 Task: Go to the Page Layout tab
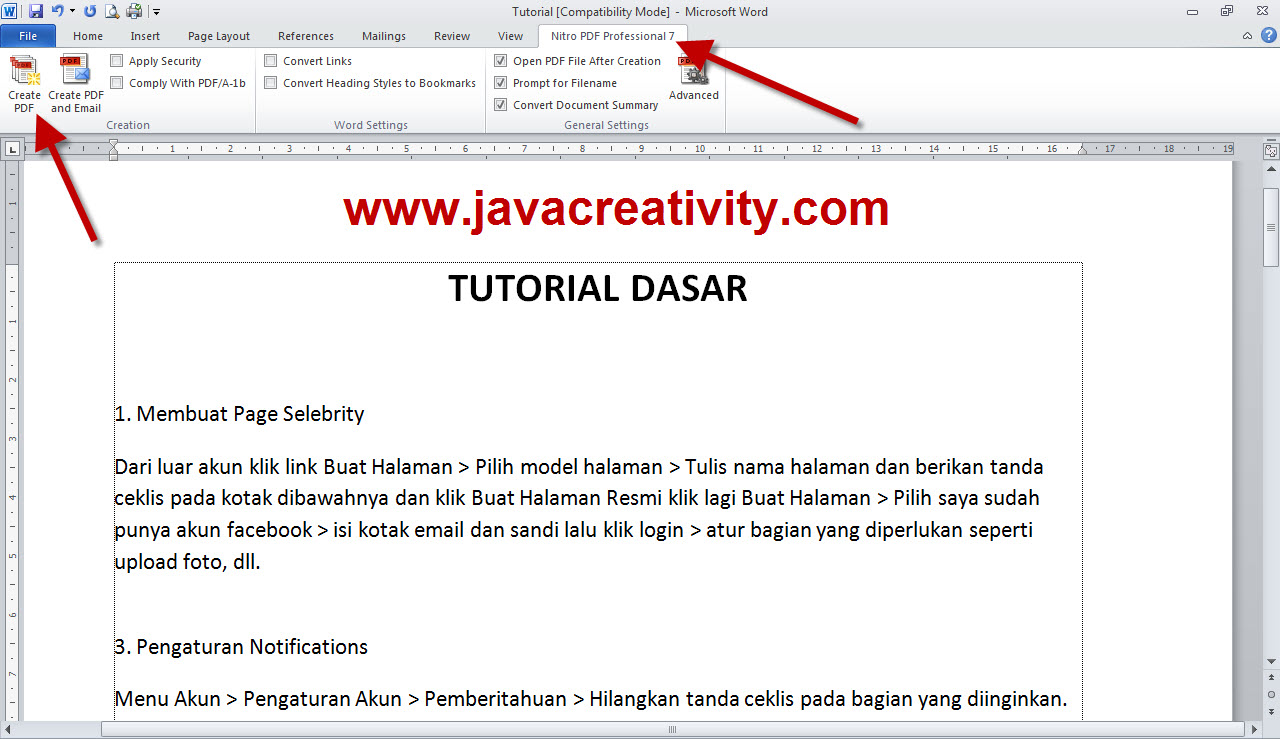pyautogui.click(x=219, y=36)
